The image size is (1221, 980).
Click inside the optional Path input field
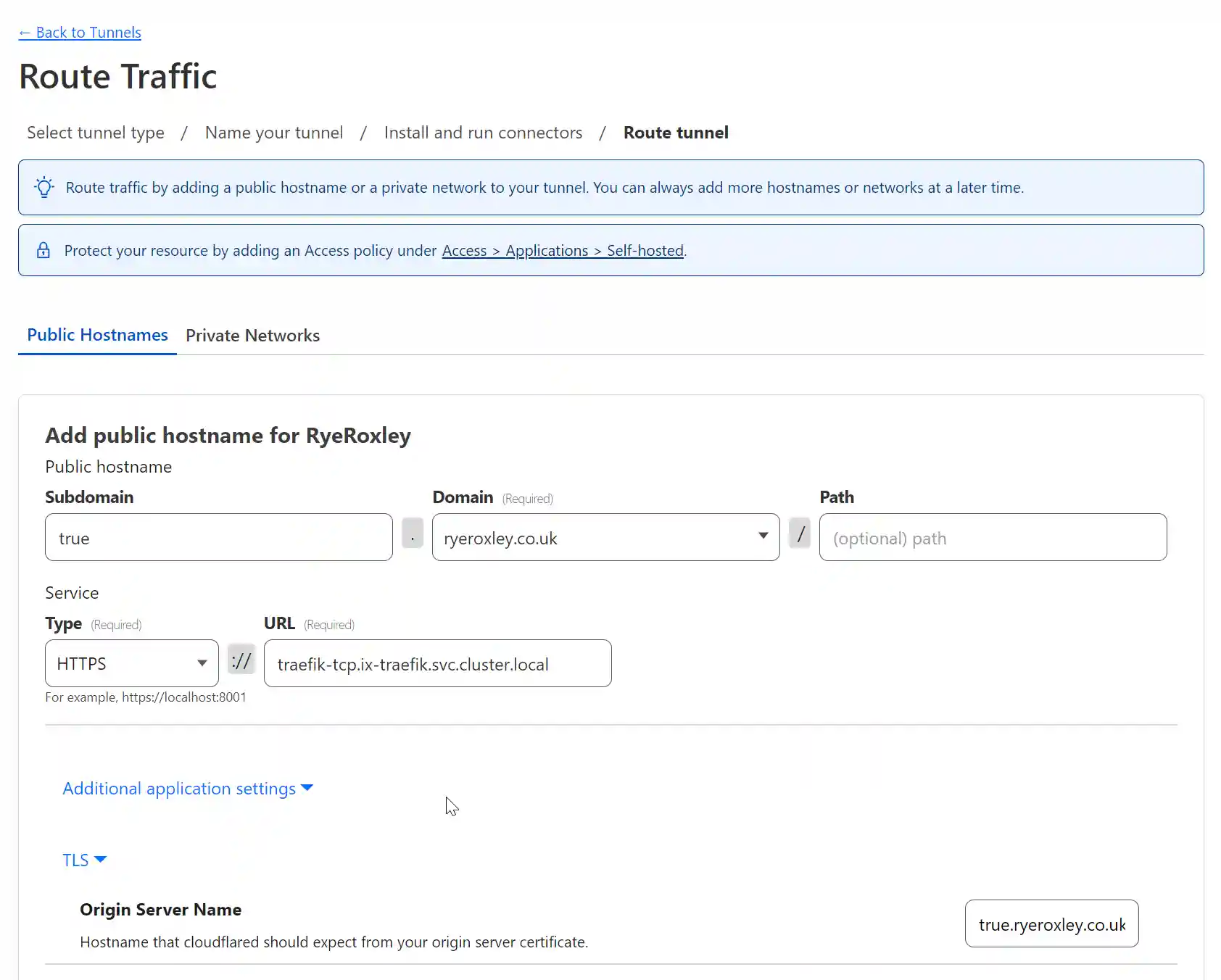(992, 537)
